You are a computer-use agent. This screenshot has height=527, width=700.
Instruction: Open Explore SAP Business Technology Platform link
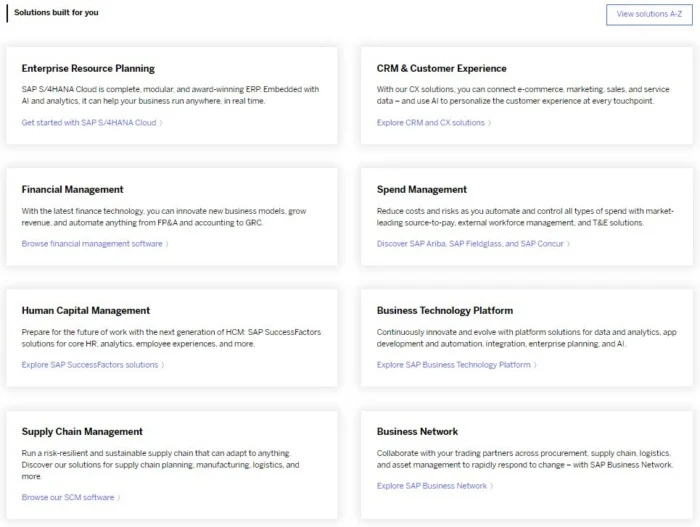(x=454, y=364)
